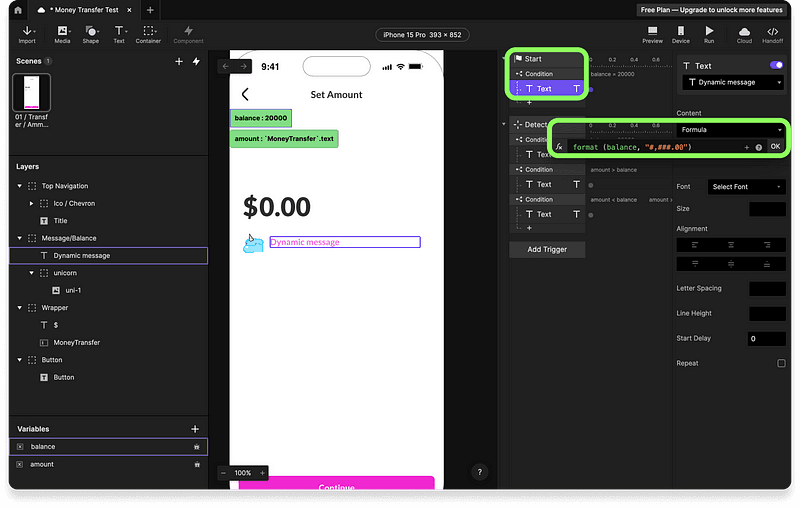Delete the balance variable
This screenshot has height=507, width=800.
[x=196, y=447]
